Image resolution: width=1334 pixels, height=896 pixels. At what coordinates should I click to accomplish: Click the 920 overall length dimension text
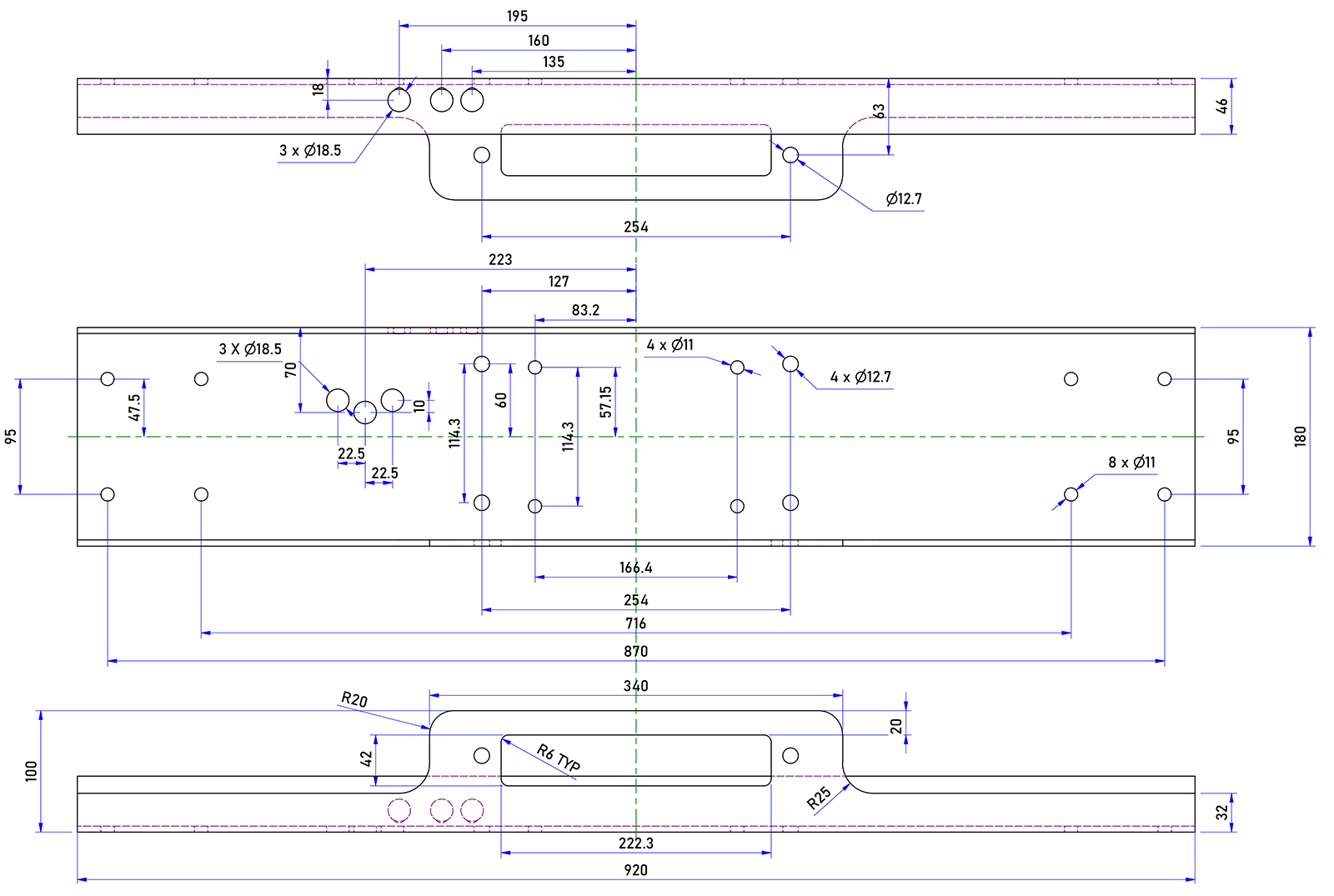(x=635, y=869)
